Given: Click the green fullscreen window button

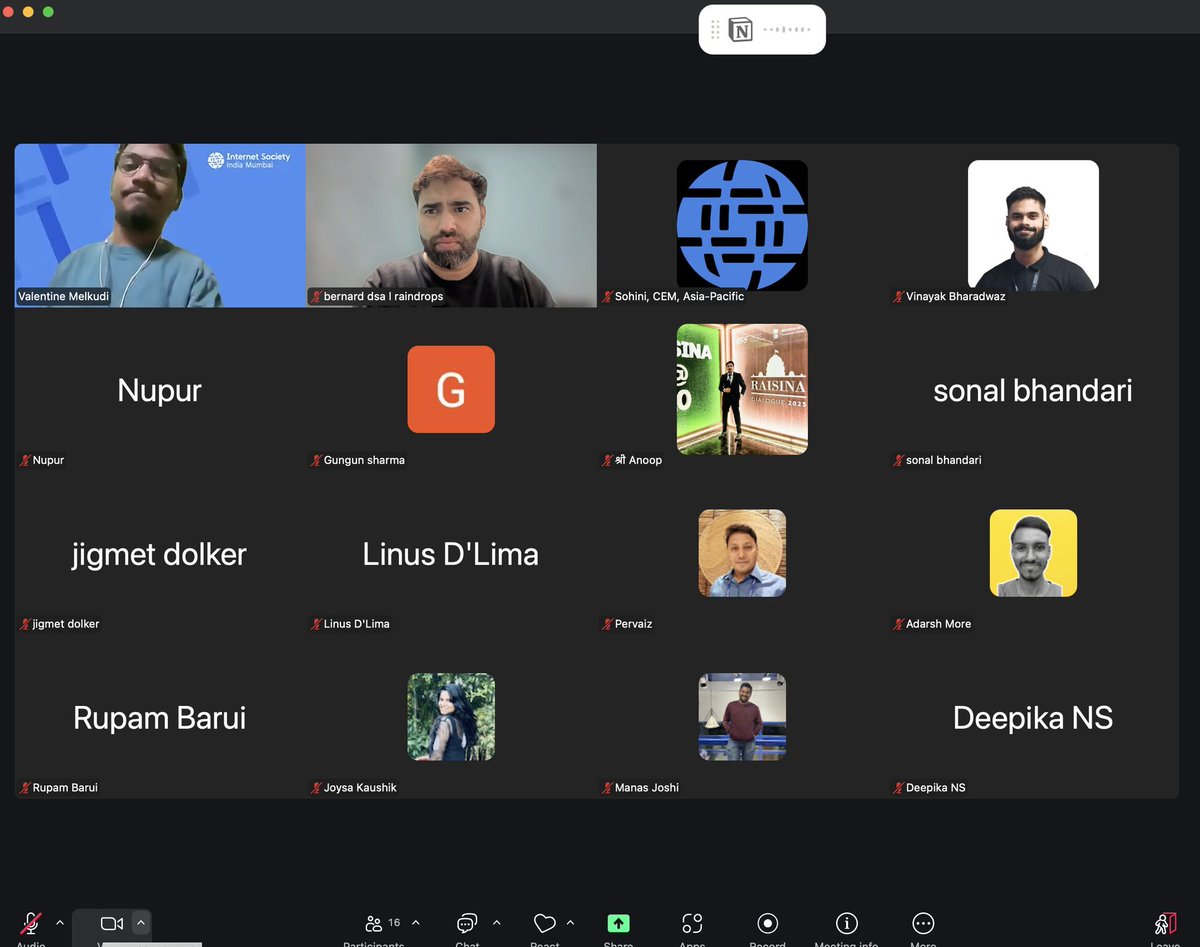Looking at the screenshot, I should (48, 12).
